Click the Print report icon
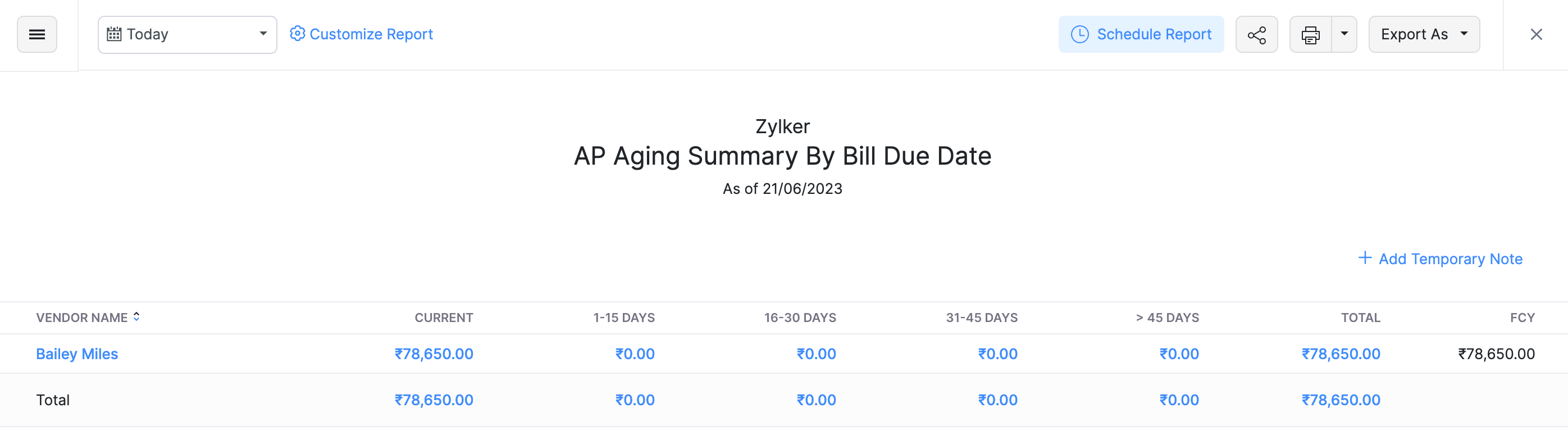The height and width of the screenshot is (444, 1568). coord(1311,35)
